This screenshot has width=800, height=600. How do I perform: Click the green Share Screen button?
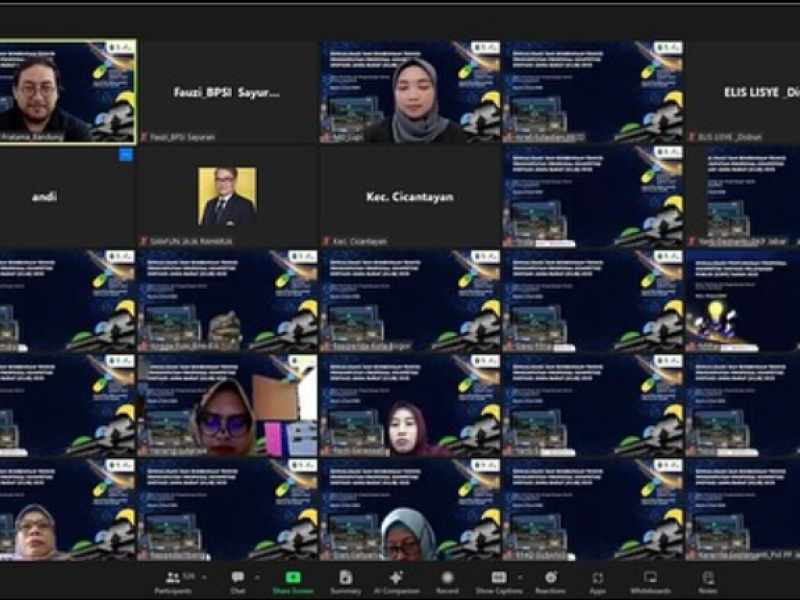292,578
